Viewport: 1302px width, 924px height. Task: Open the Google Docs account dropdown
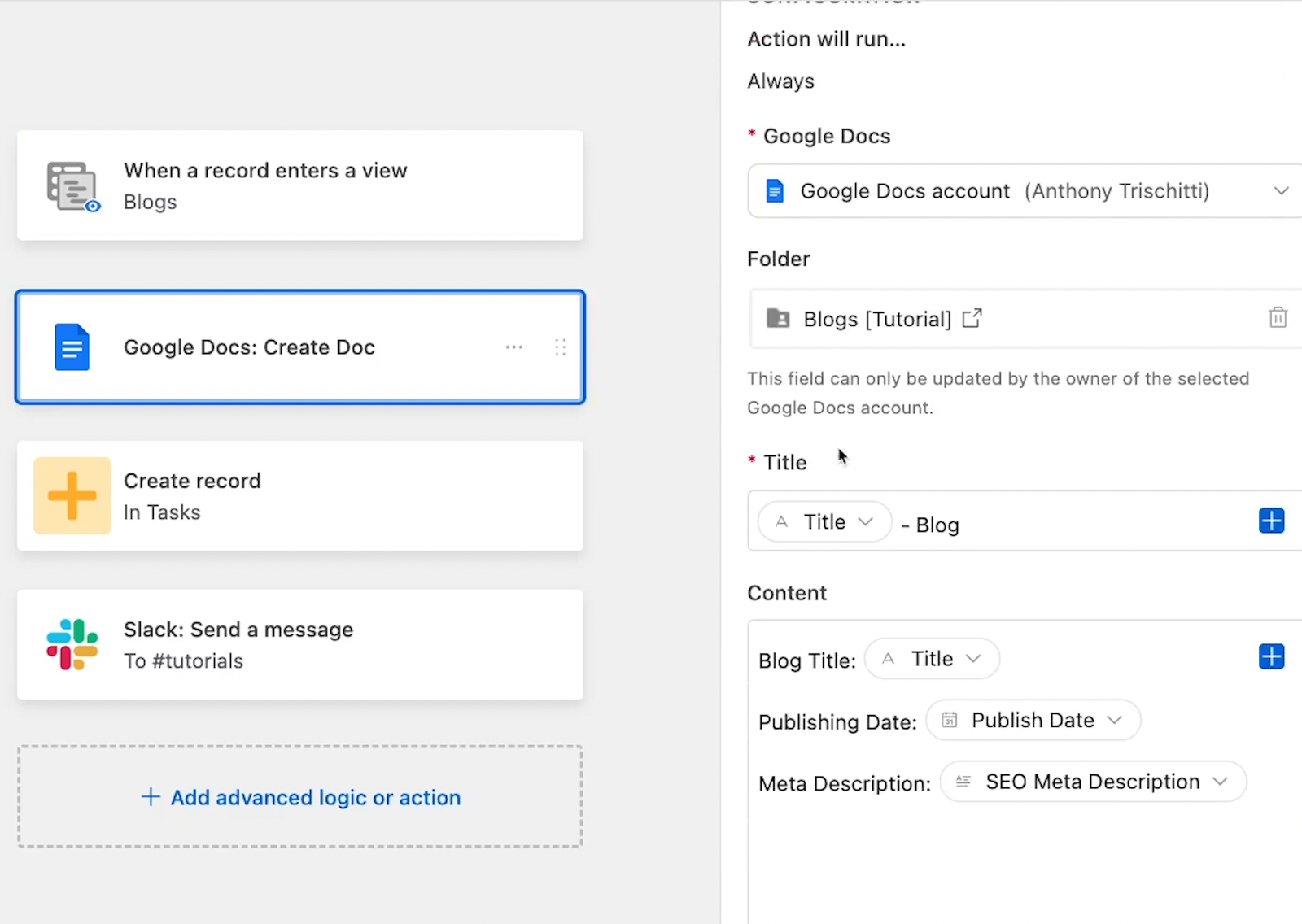click(x=1025, y=191)
